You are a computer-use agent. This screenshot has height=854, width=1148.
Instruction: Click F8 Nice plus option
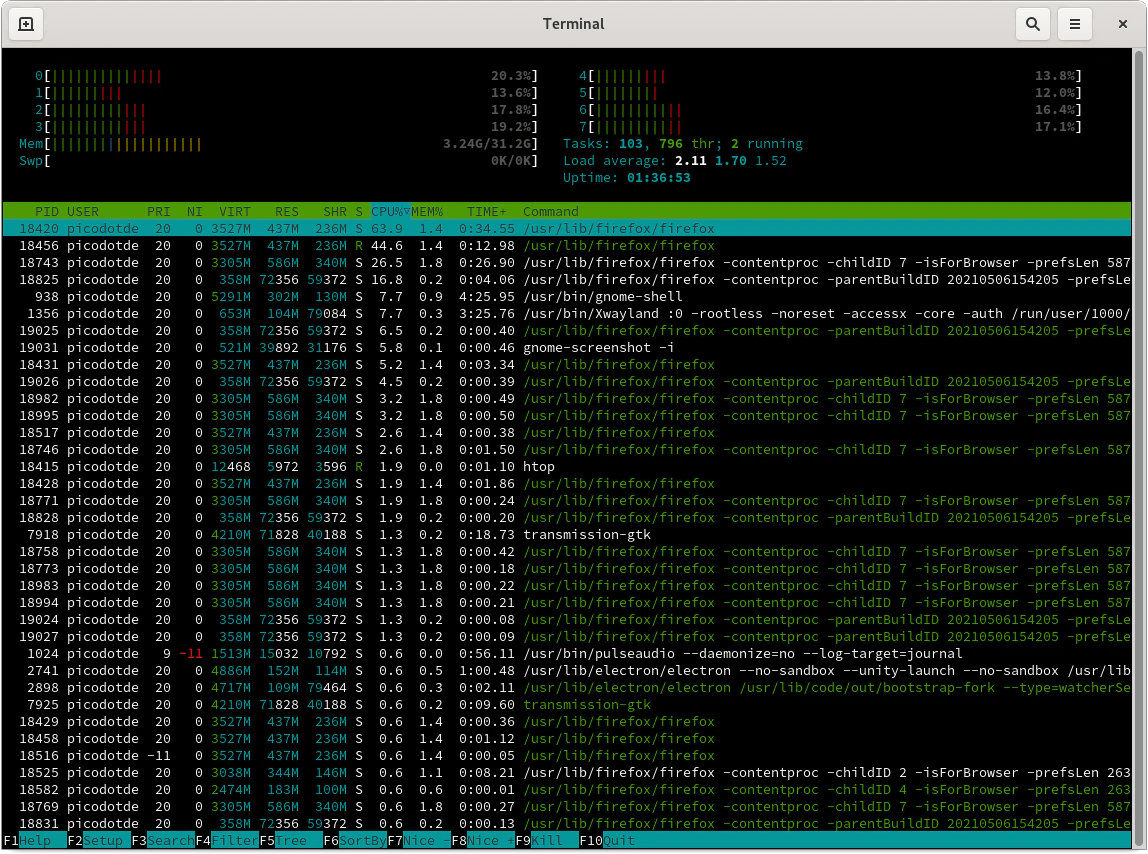[490, 841]
